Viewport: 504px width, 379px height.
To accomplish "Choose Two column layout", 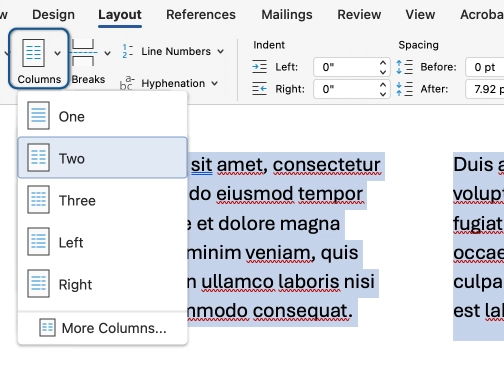I will click(102, 158).
